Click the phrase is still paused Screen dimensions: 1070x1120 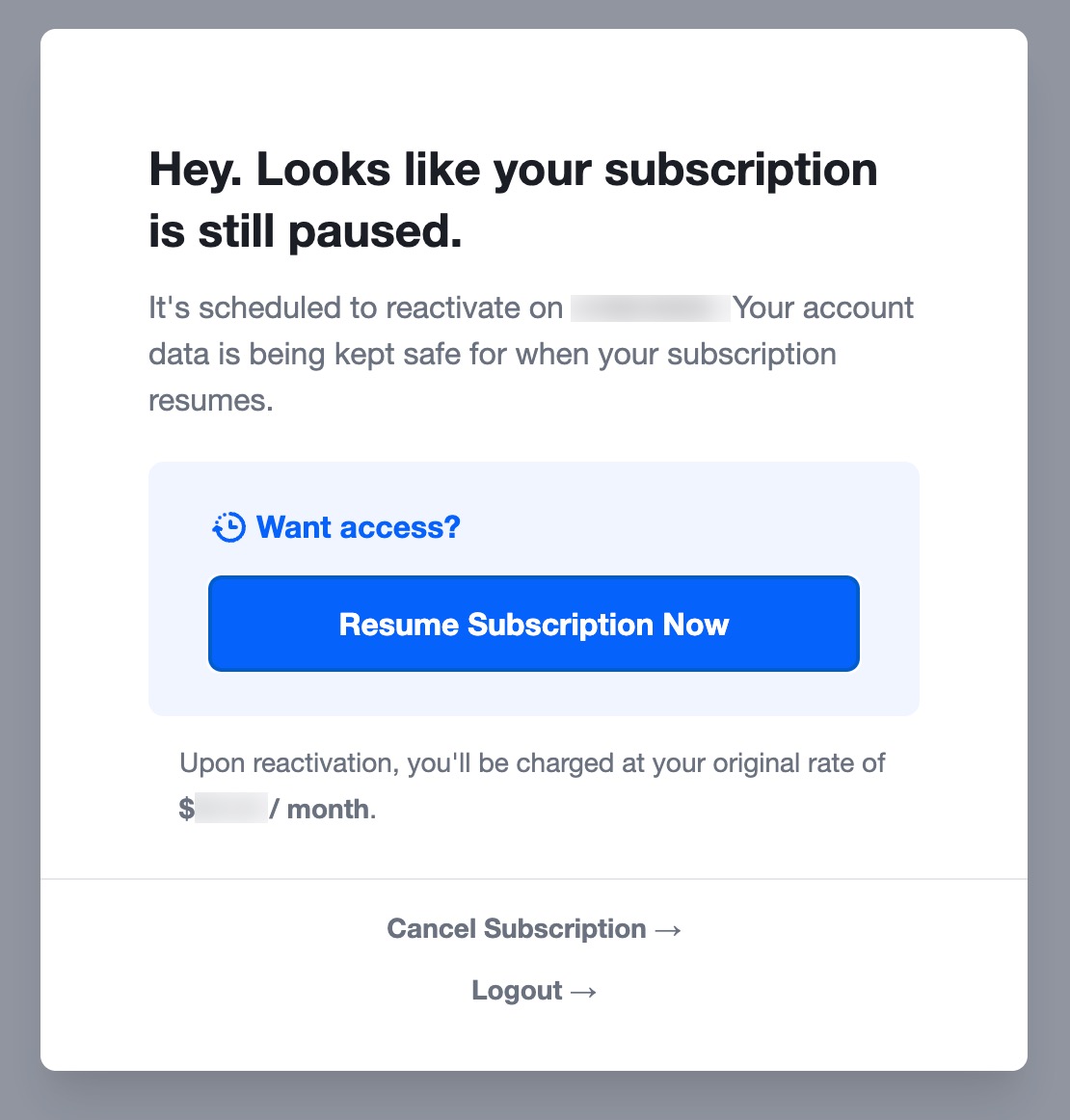click(305, 230)
